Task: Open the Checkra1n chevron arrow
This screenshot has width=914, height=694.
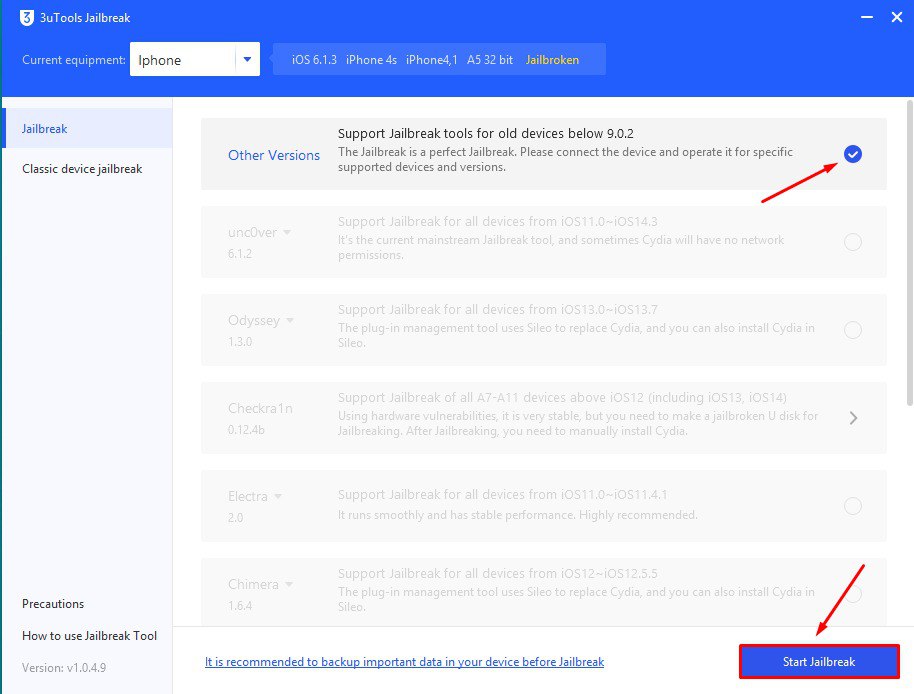Action: pyautogui.click(x=853, y=418)
